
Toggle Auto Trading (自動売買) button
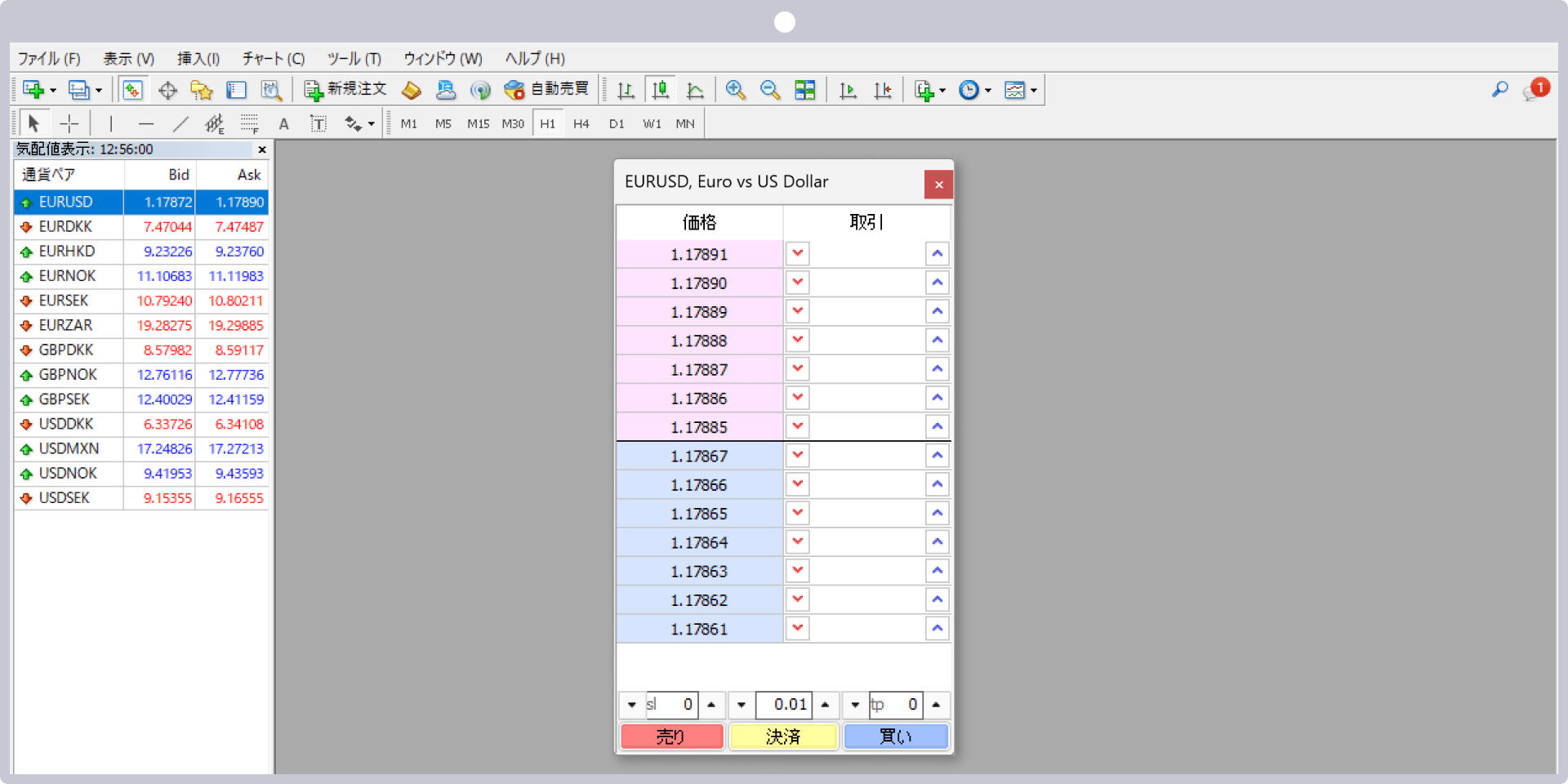(x=547, y=90)
